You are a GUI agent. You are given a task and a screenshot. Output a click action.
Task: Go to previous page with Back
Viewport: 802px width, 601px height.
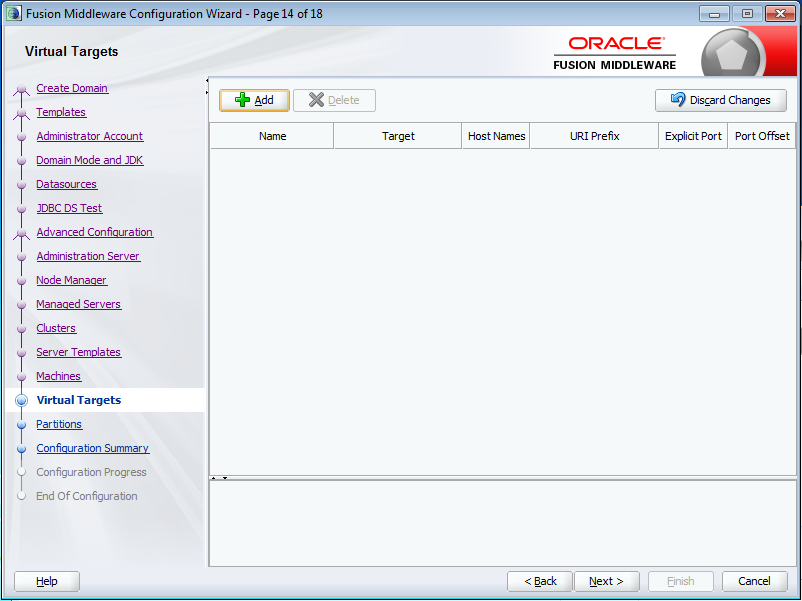pyautogui.click(x=540, y=581)
